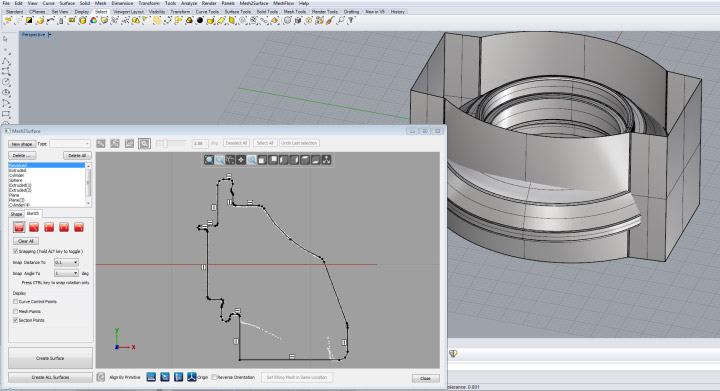Image resolution: width=720 pixels, height=391 pixels.
Task: Open the Mesh2Surface menu in menu bar
Action: (x=254, y=3)
